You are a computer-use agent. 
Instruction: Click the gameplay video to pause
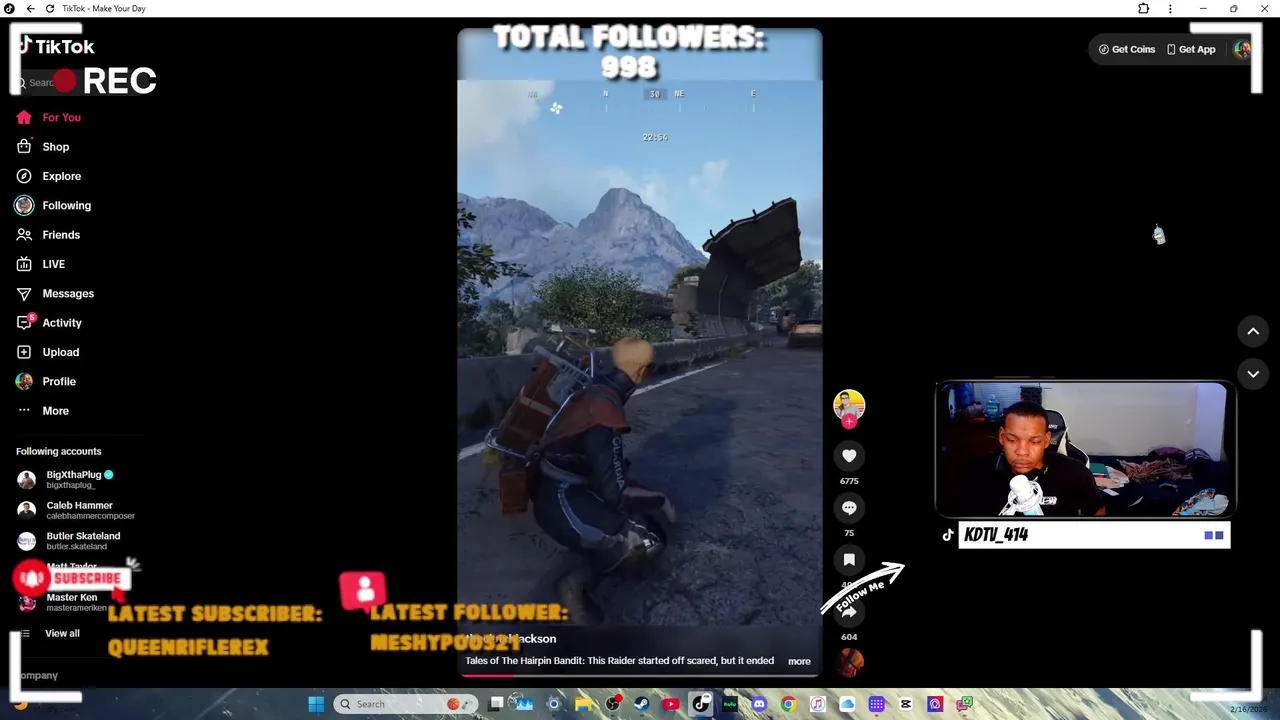[640, 350]
